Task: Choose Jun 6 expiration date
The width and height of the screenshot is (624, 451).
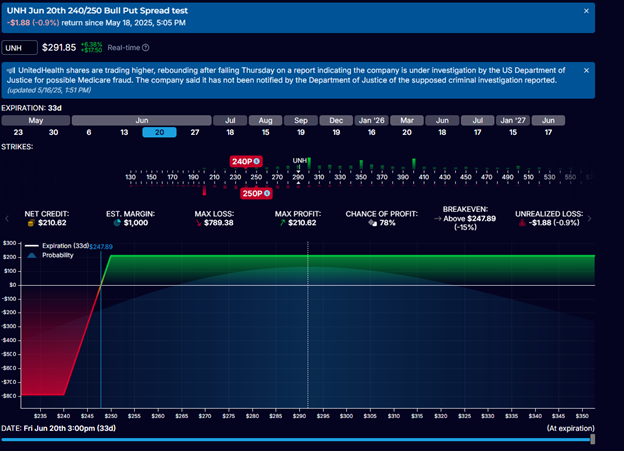Action: coord(89,133)
